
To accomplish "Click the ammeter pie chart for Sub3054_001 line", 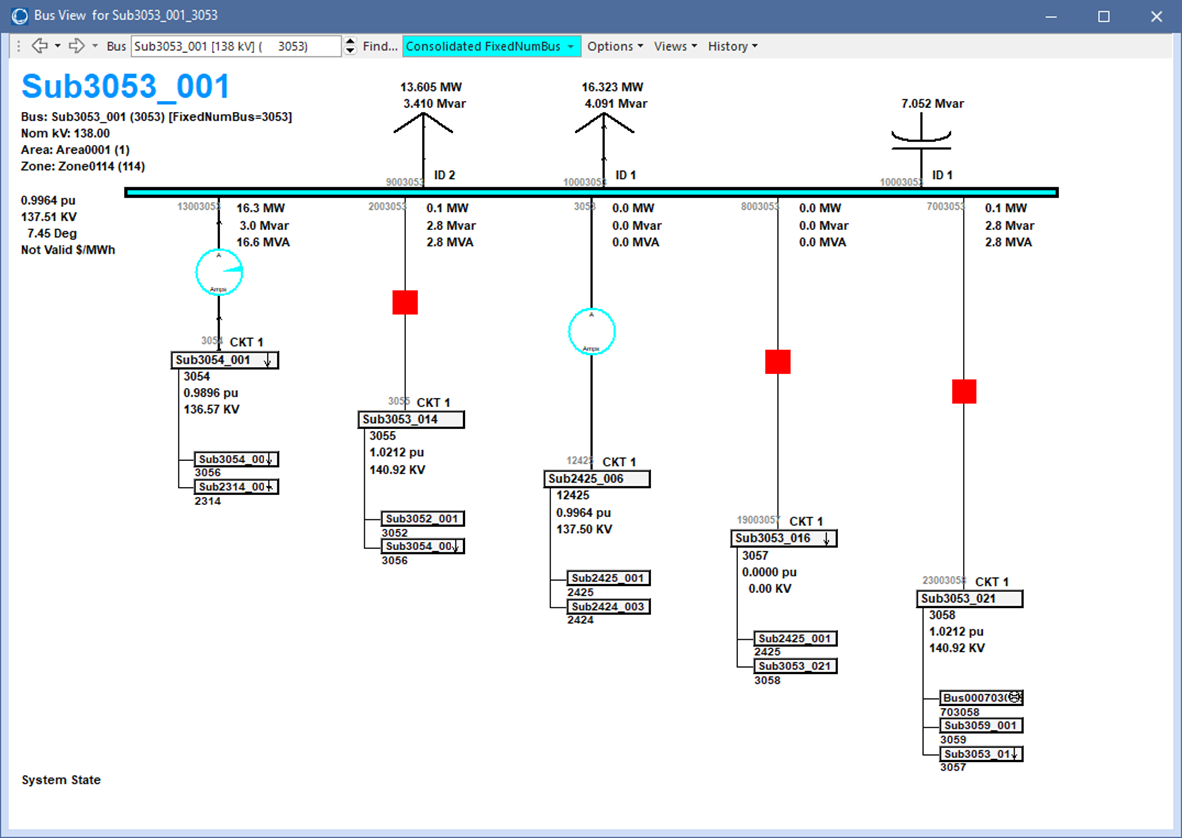I will click(219, 272).
